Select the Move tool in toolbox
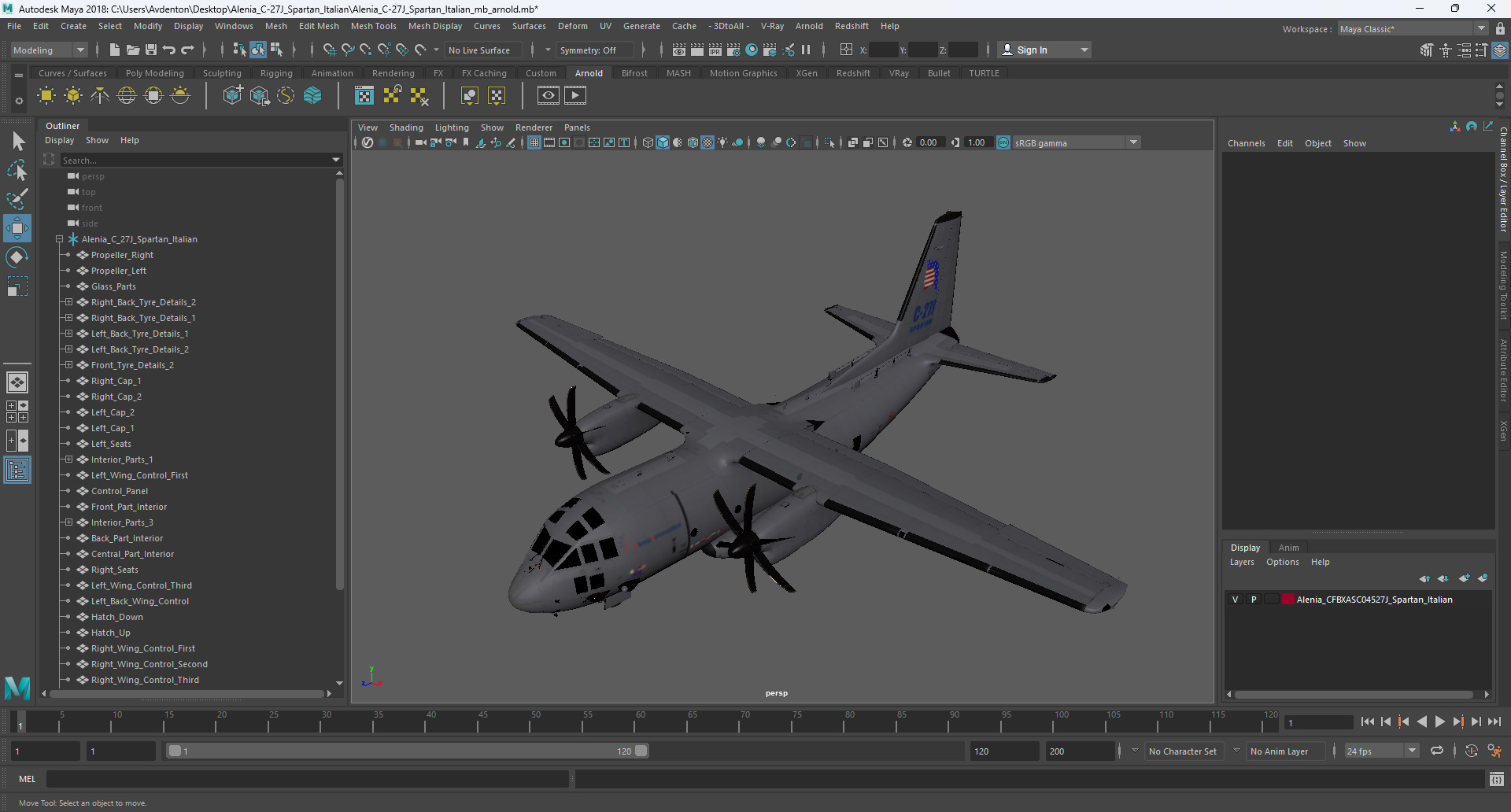The width and height of the screenshot is (1511, 812). (17, 228)
